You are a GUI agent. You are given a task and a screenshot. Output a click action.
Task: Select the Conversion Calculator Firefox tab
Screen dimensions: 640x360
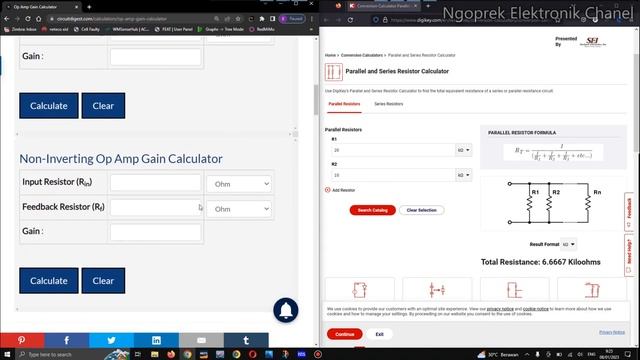click(383, 6)
